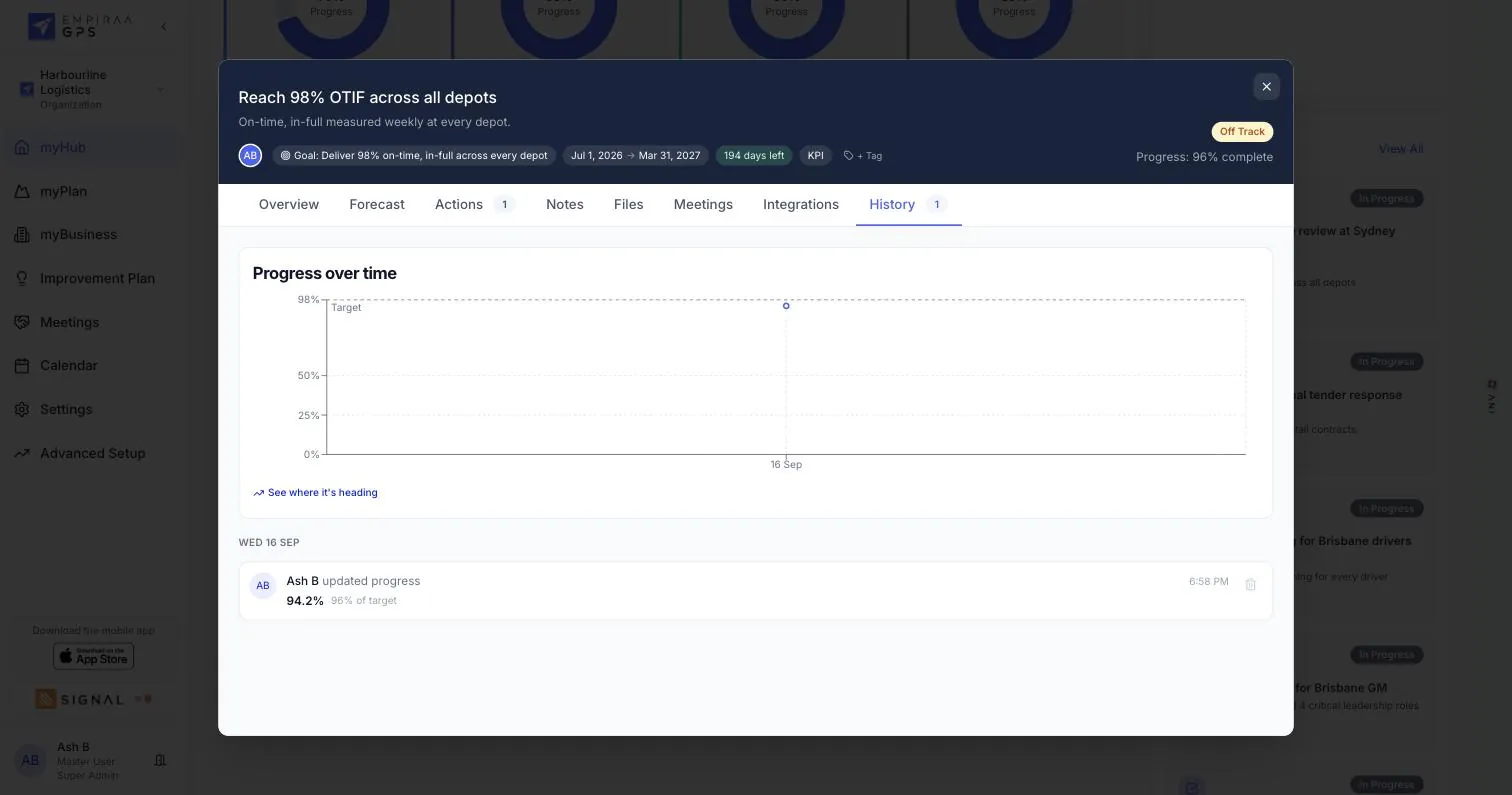Screen dimensions: 1512x795
Task: Click the 16 Sep data point on chart
Action: click(786, 306)
